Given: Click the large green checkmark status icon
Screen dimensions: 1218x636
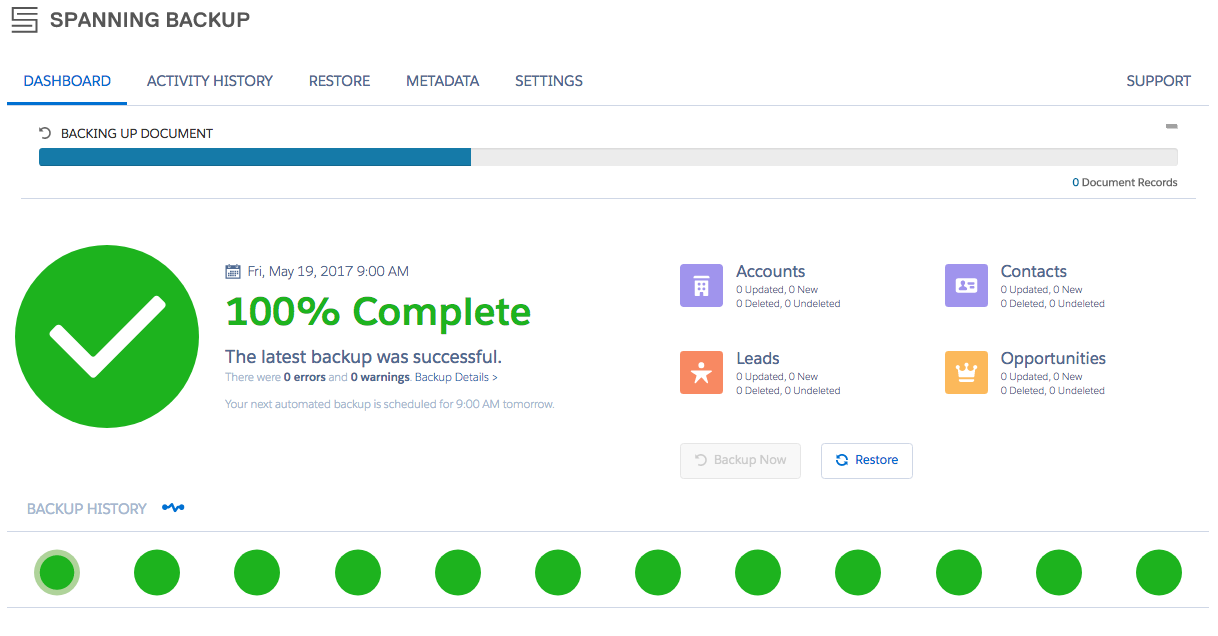Looking at the screenshot, I should point(107,336).
